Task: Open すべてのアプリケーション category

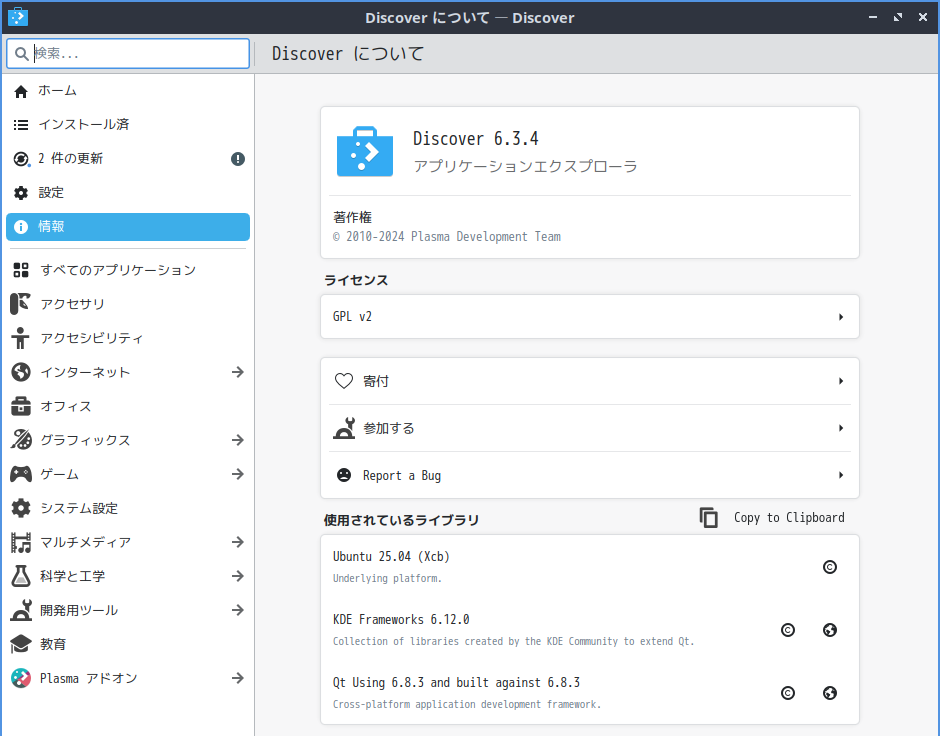Action: [x=128, y=270]
